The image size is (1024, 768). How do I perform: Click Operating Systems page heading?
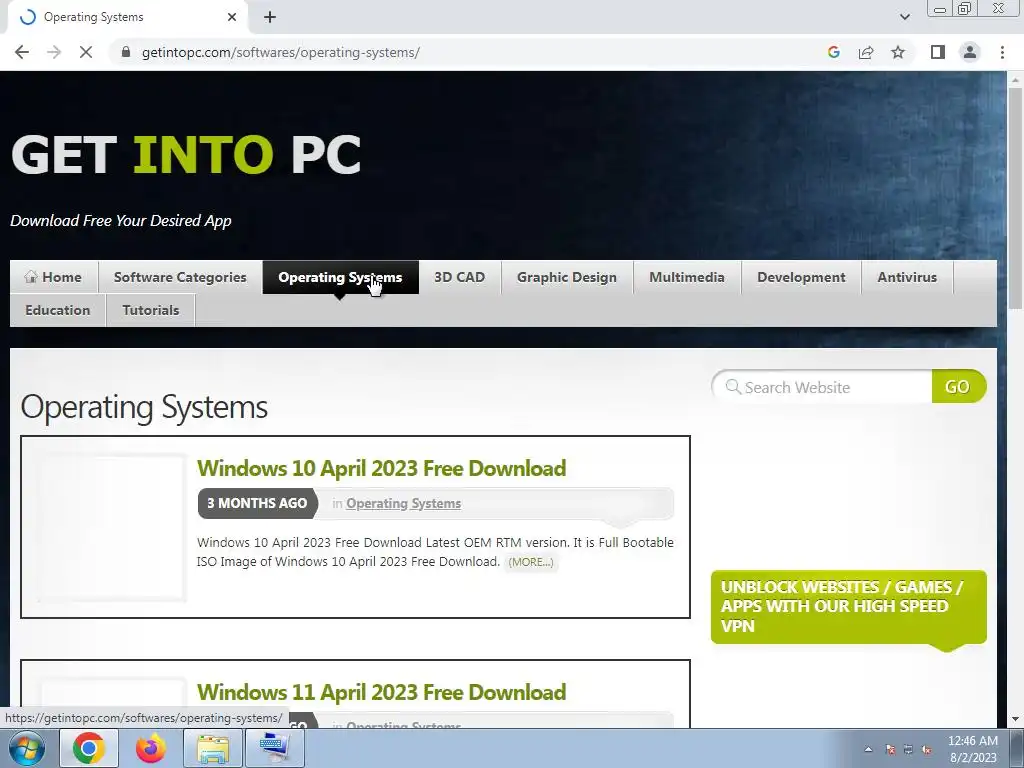click(x=144, y=408)
